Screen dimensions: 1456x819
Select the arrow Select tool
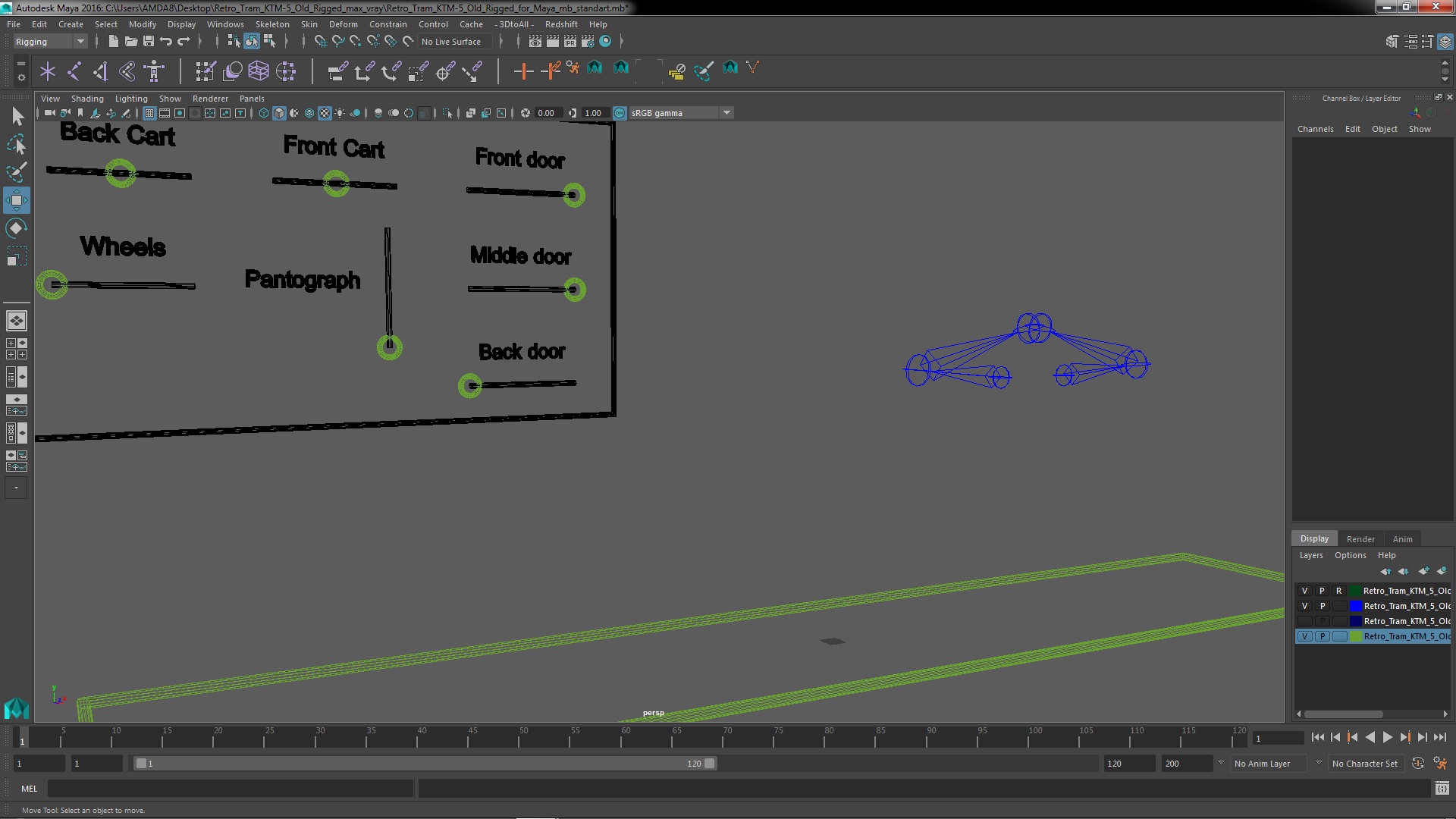[17, 115]
